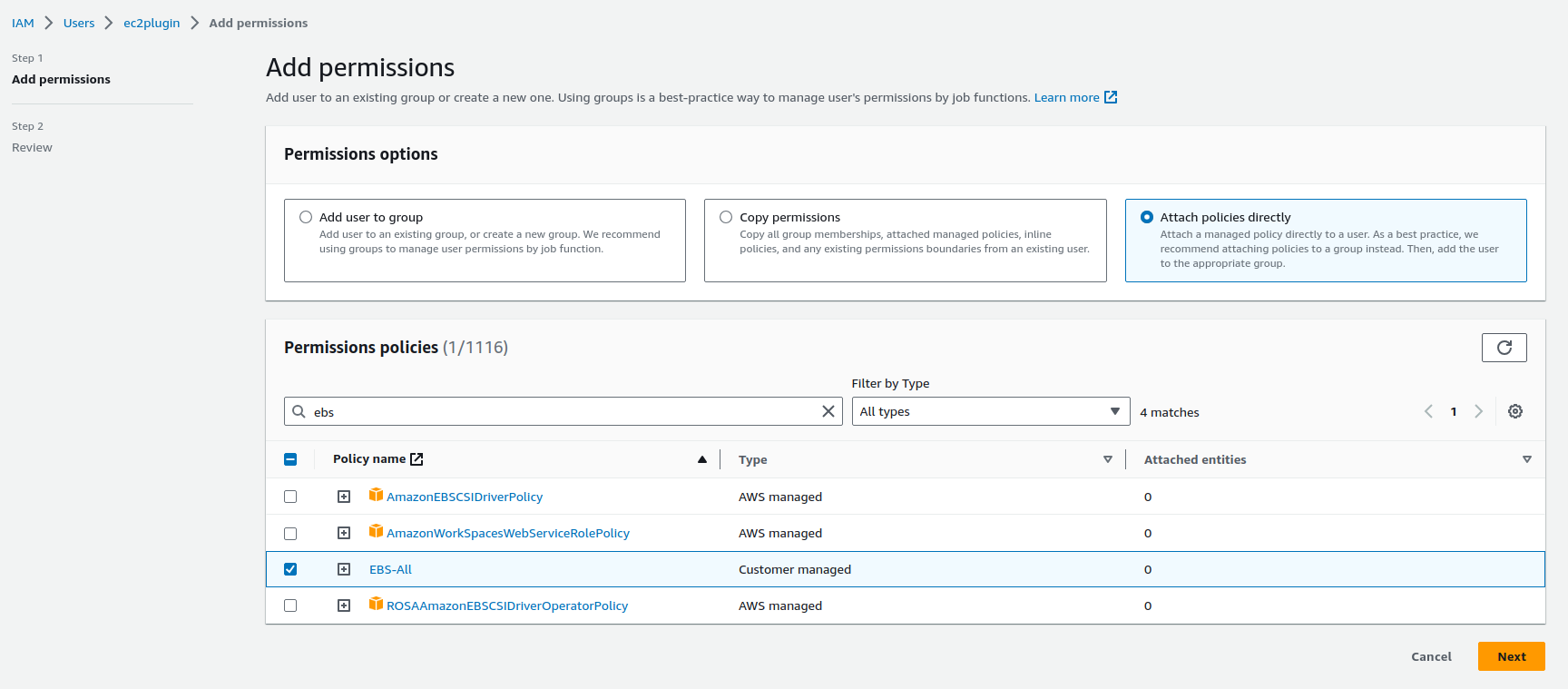
Task: Click the Policy name column header
Action: [369, 458]
